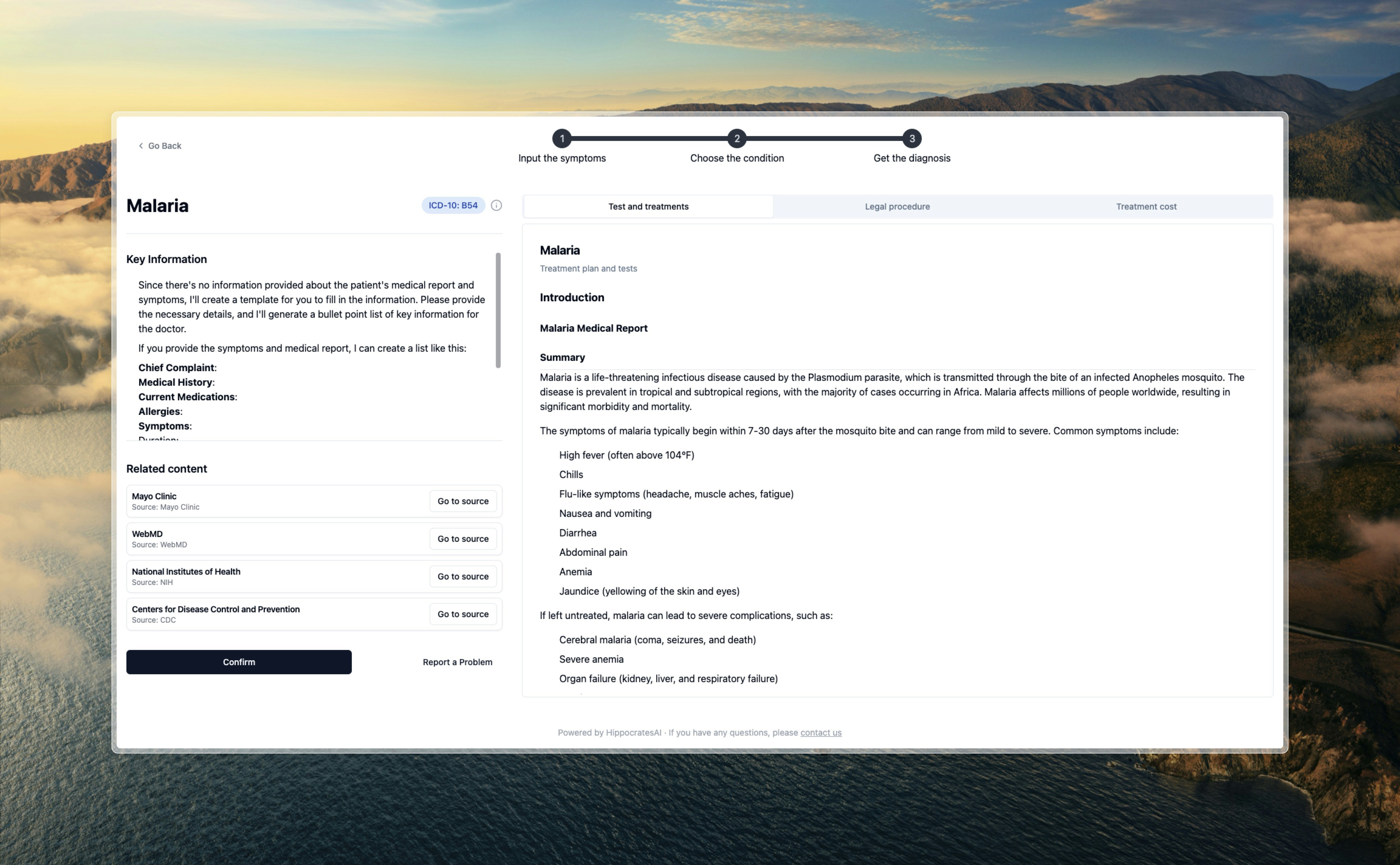Click Report a Problem
1400x865 pixels.
[457, 662]
